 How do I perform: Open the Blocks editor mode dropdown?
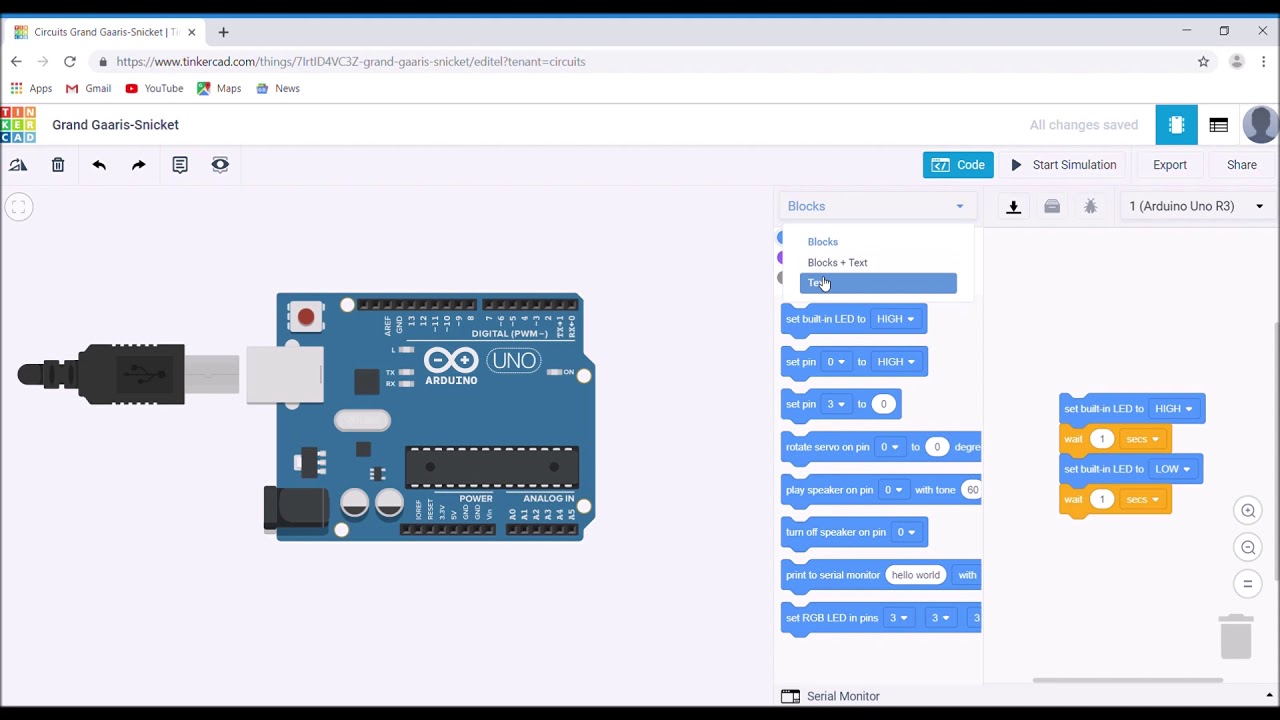(876, 206)
